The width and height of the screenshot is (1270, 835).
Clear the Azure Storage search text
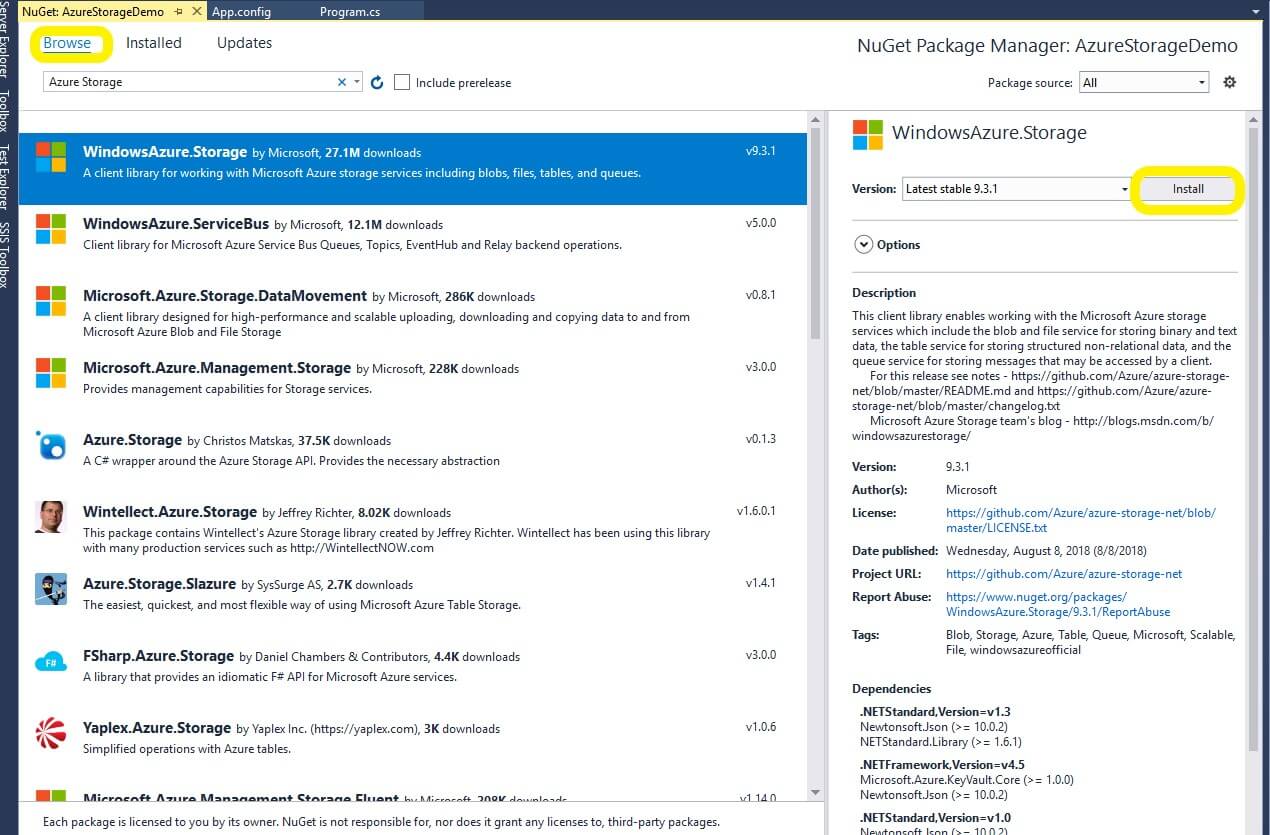pyautogui.click(x=342, y=82)
